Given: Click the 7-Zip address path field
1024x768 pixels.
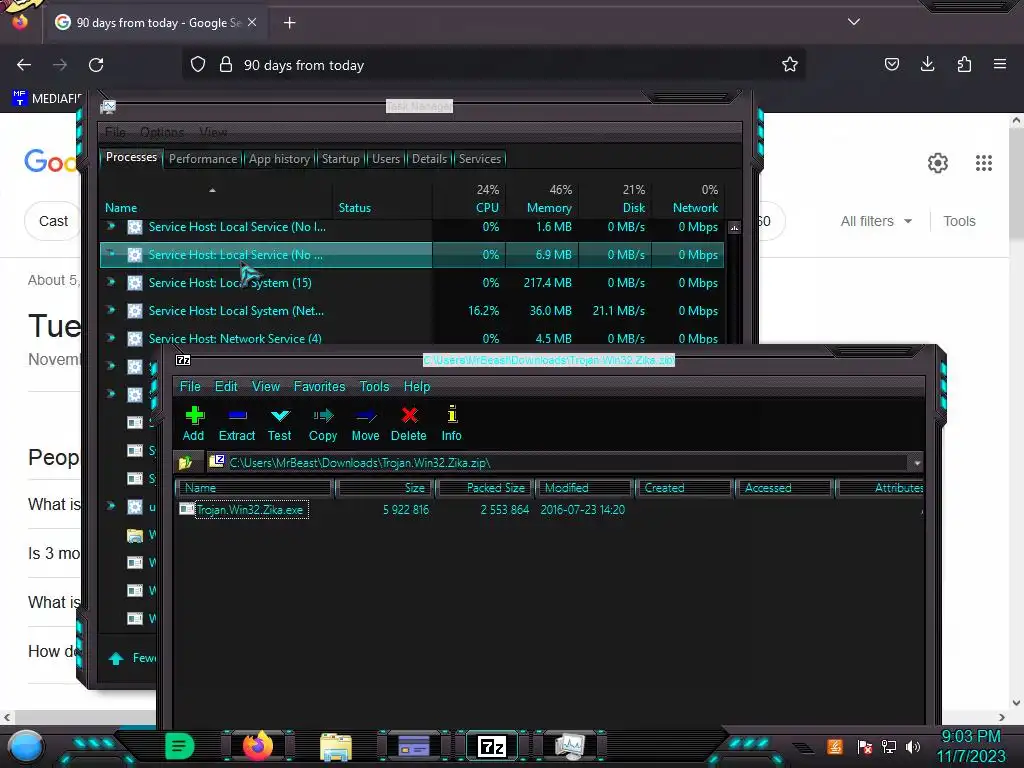Looking at the screenshot, I should (x=558, y=462).
